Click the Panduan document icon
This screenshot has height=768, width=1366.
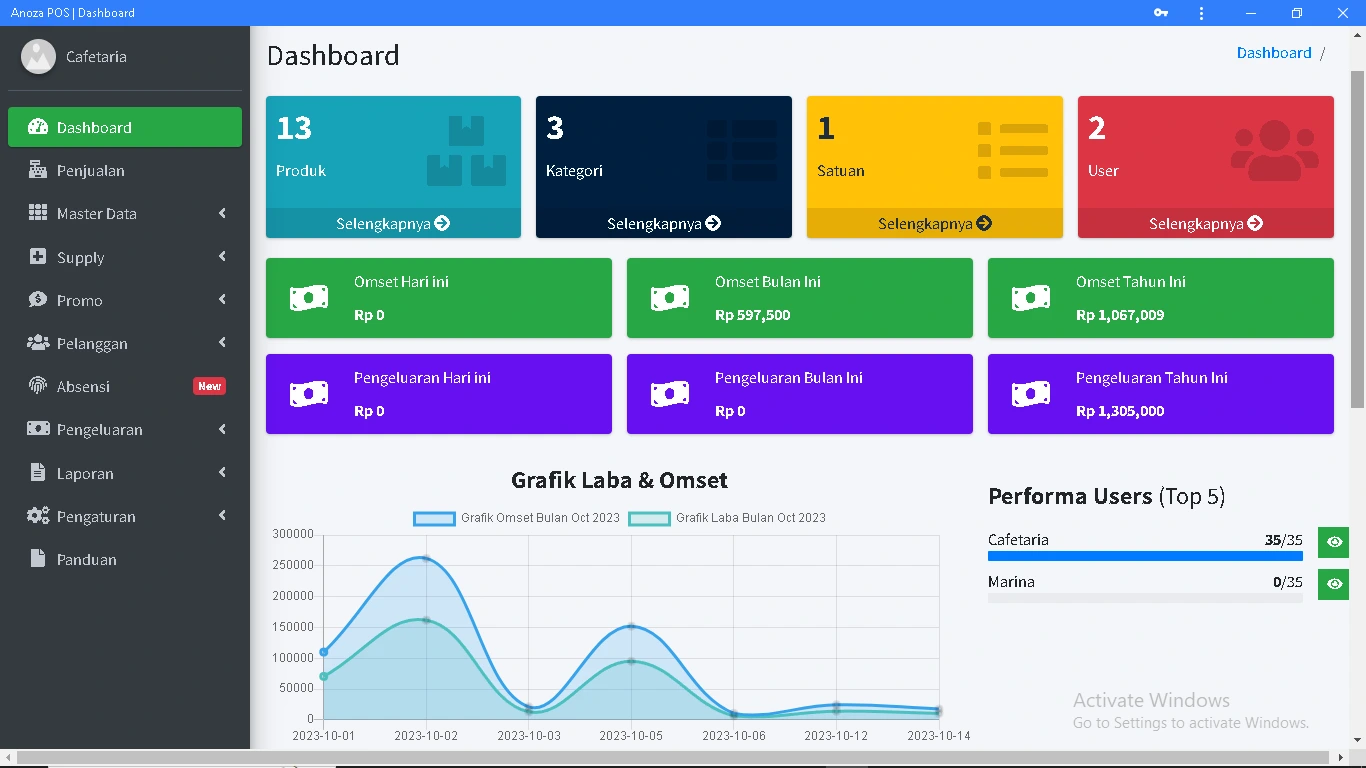click(x=38, y=559)
